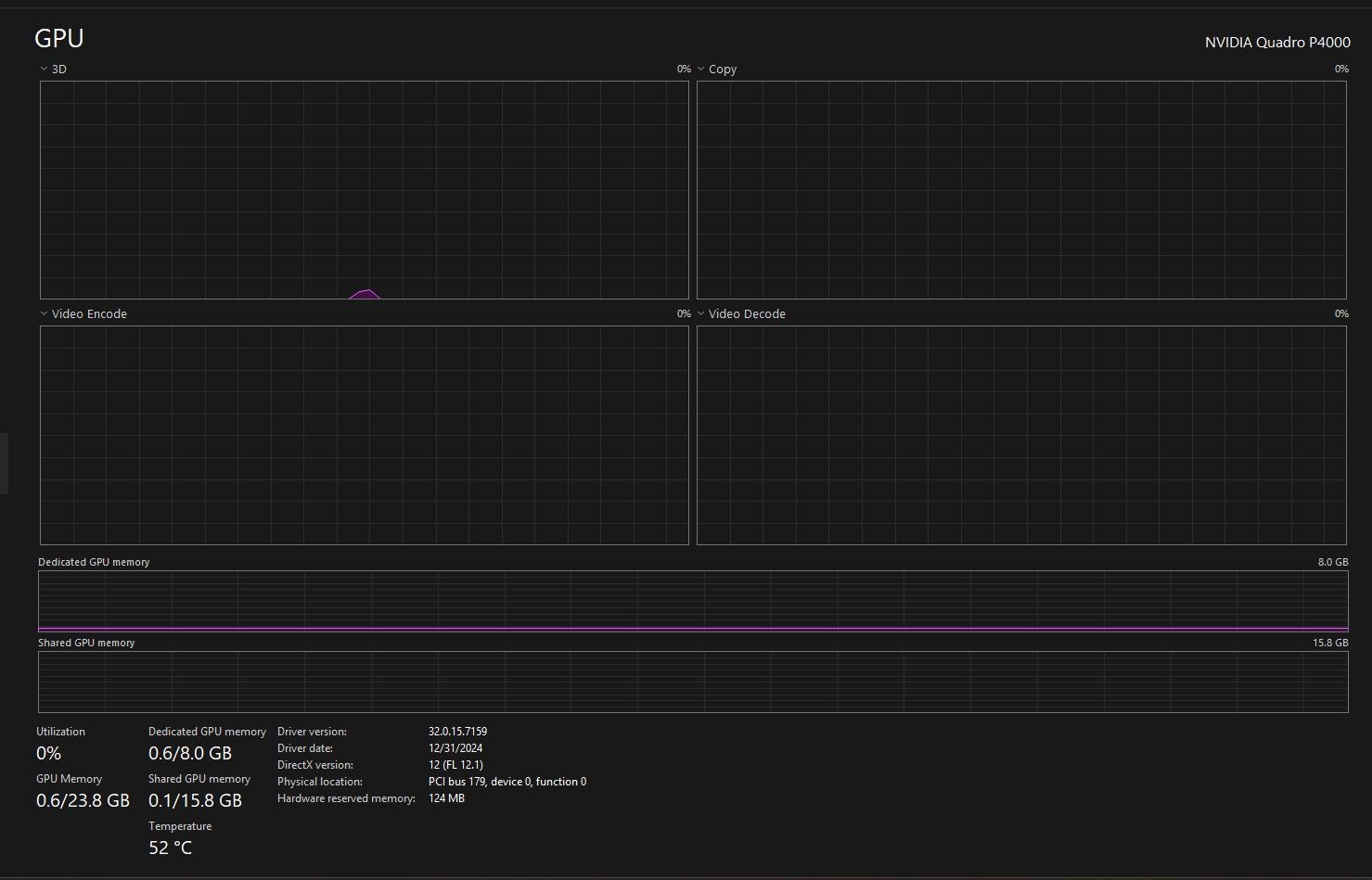Click the Physical location PCI bus text

tap(507, 782)
